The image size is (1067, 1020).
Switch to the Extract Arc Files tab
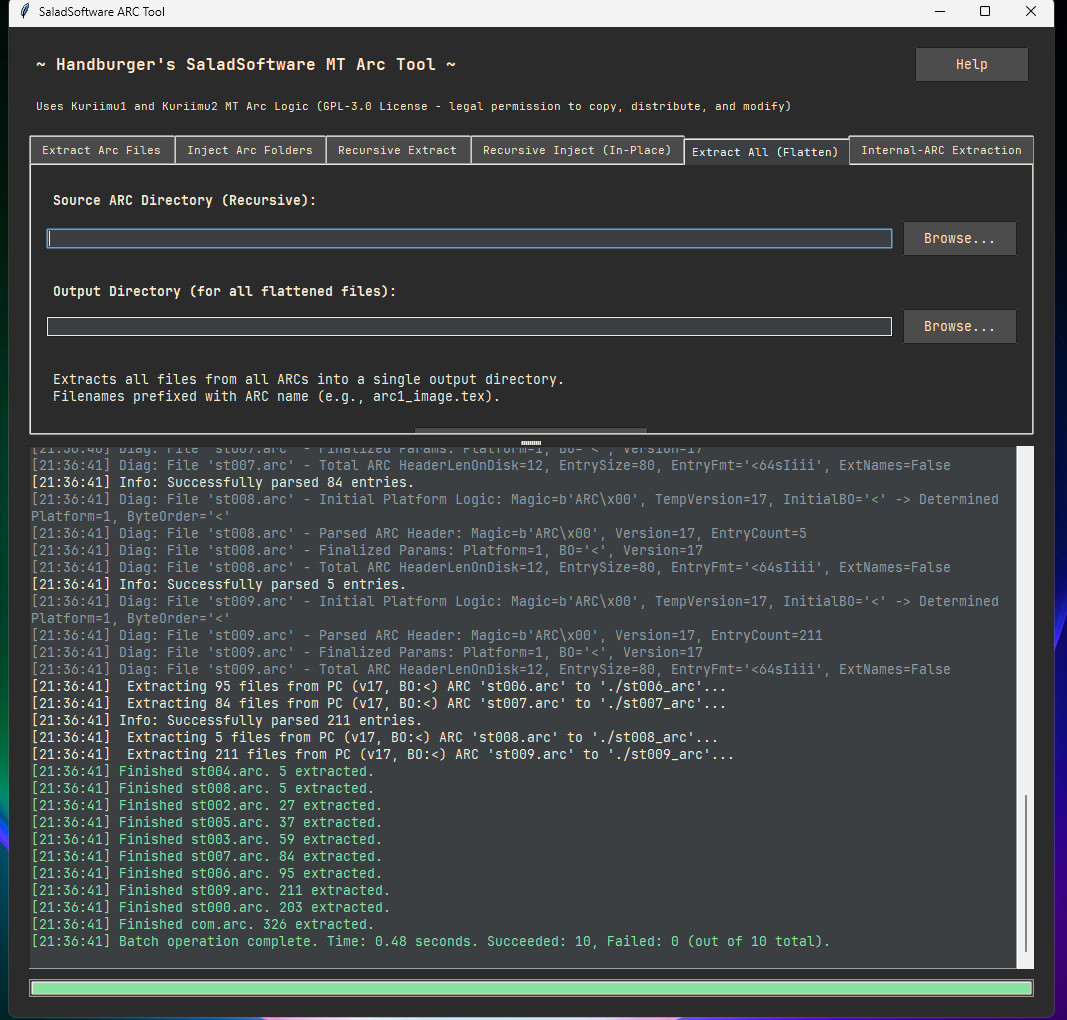(x=101, y=150)
